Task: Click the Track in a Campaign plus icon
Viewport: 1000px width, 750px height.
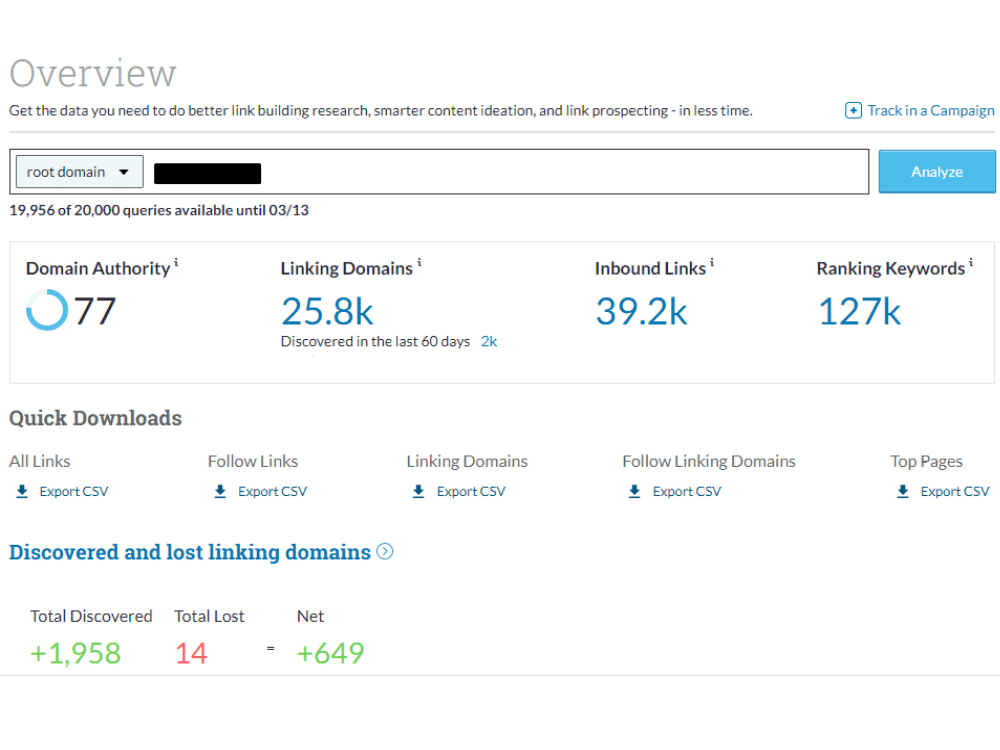Action: click(x=853, y=110)
